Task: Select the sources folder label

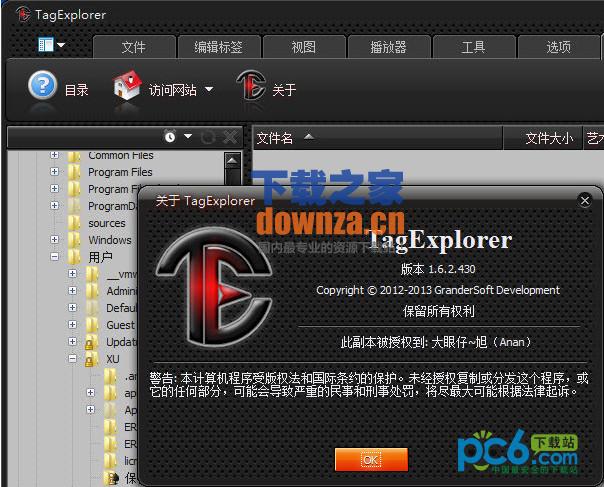Action: 107,223
